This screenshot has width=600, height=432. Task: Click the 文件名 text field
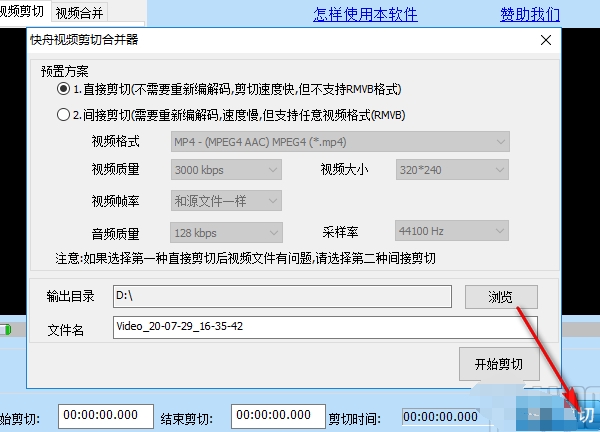pos(324,327)
